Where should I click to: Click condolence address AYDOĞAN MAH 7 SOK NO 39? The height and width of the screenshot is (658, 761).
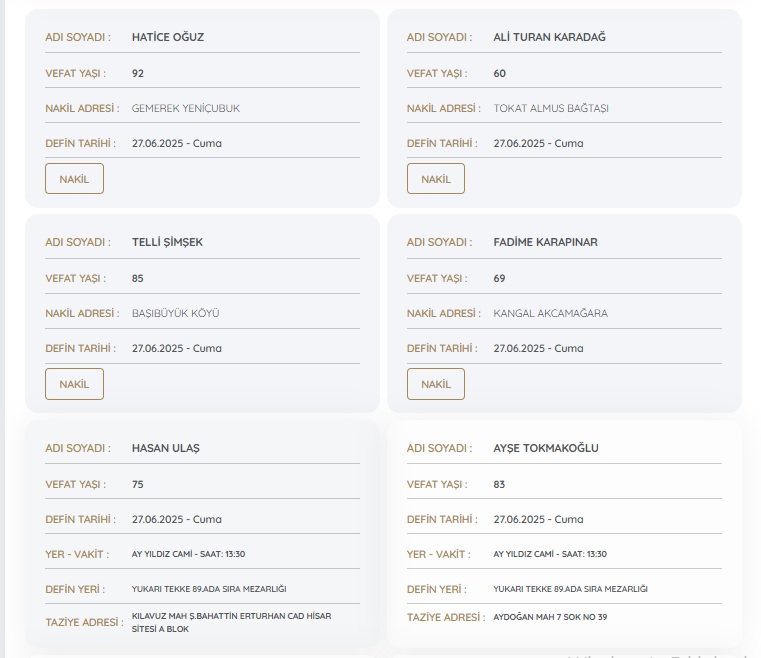[x=550, y=617]
